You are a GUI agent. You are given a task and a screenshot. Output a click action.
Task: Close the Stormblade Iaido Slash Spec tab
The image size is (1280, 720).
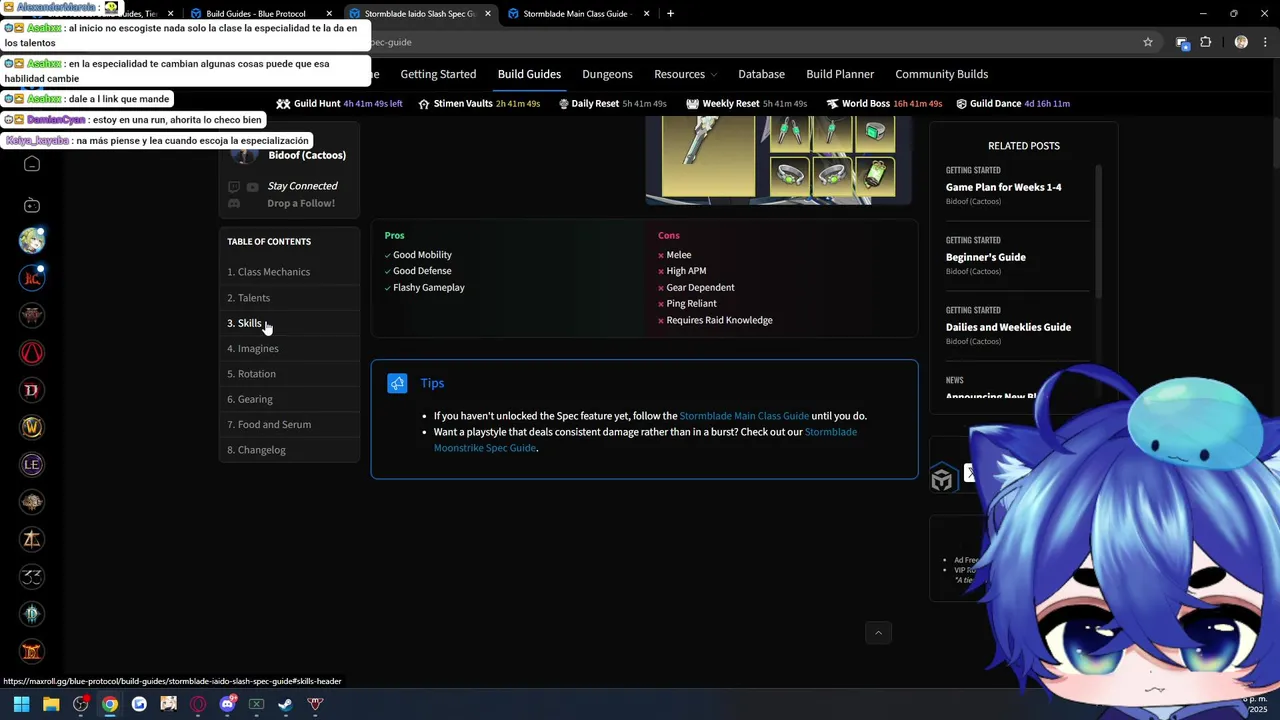pos(488,14)
